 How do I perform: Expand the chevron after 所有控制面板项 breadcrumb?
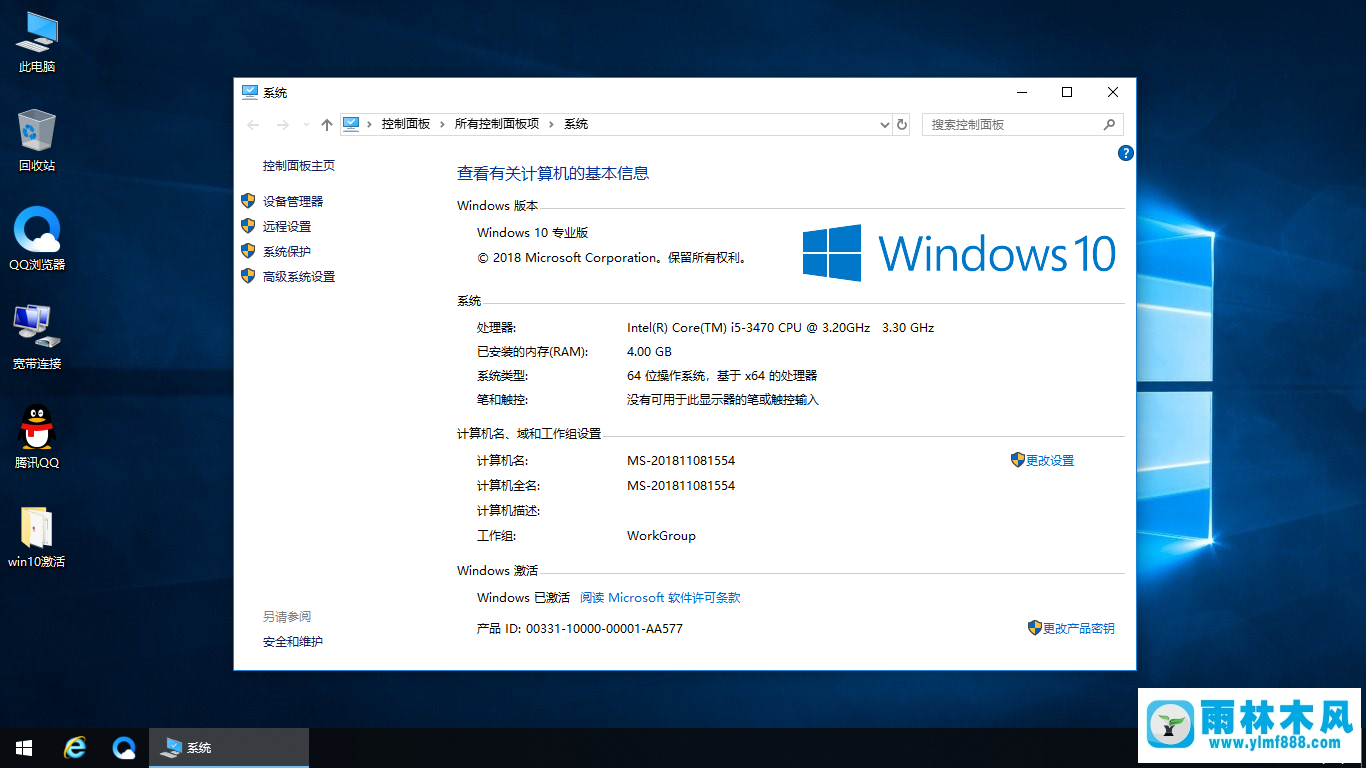pyautogui.click(x=551, y=124)
